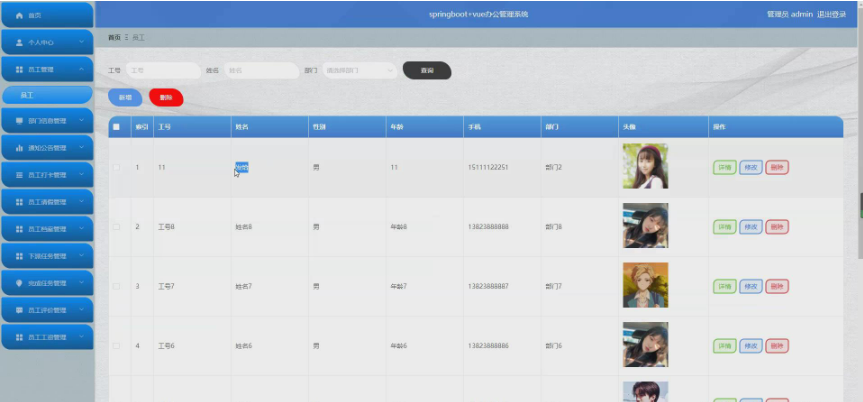Screen dimensions: 863x402
Task: Click the grid icon of 员工工资管理
Action: point(19,336)
